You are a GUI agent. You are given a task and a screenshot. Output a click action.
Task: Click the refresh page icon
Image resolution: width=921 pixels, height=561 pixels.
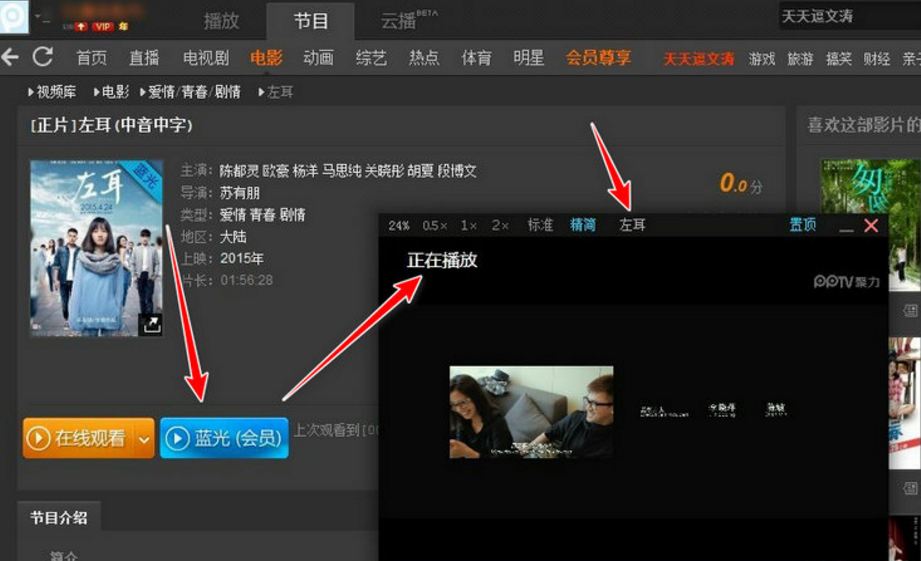coord(42,57)
